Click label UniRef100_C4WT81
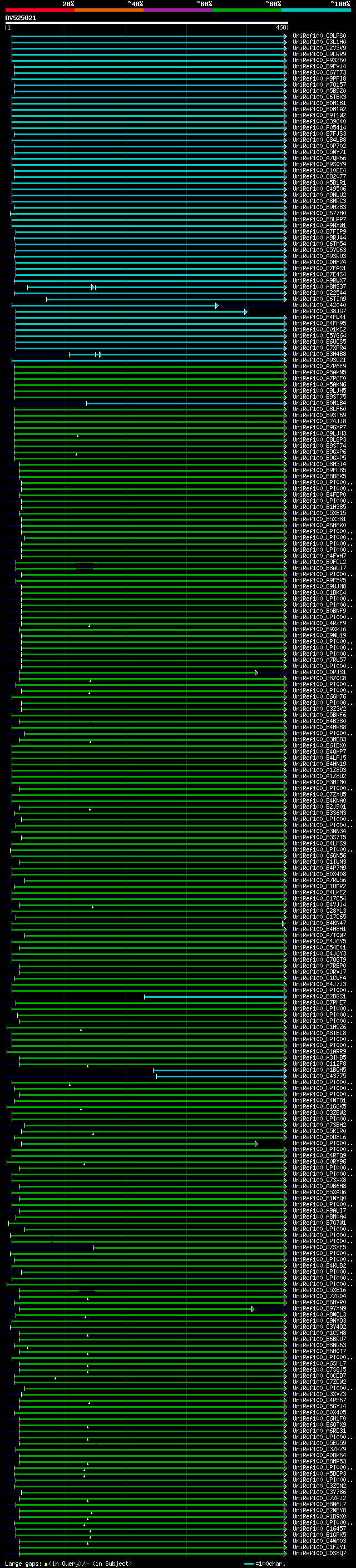 click(x=319, y=1101)
